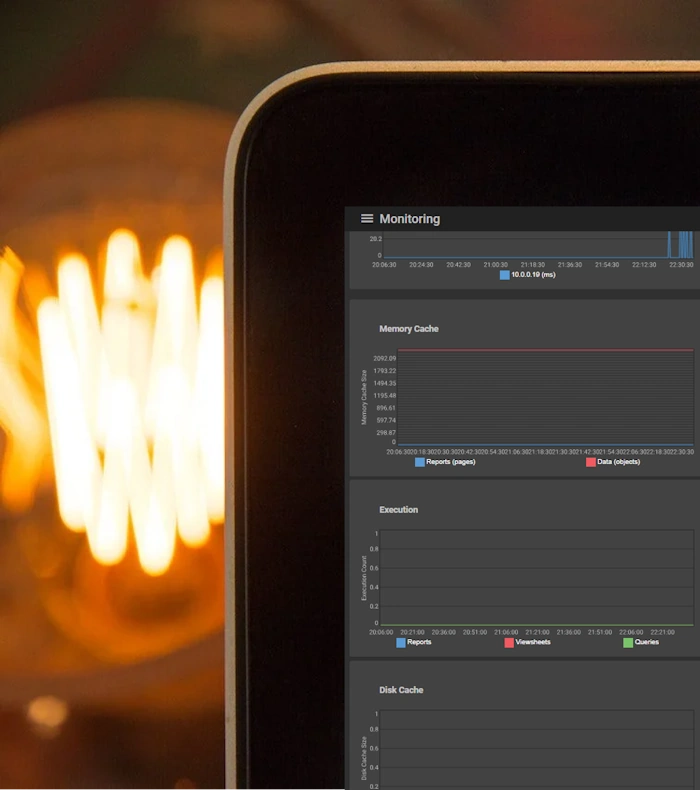Open the hamburger menu next to Monitoring
Screen dimensions: 700x790
tap(367, 219)
